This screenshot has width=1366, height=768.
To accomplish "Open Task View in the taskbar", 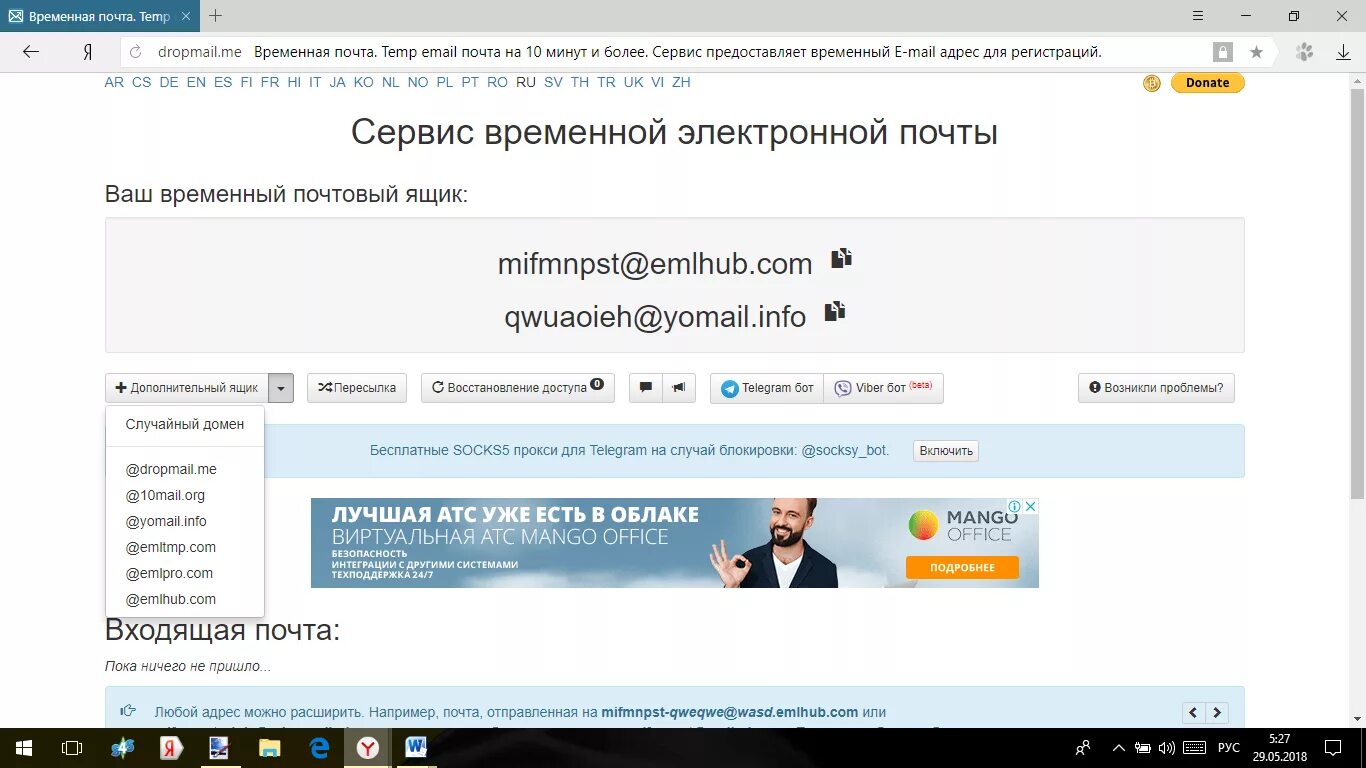I will tap(72, 748).
